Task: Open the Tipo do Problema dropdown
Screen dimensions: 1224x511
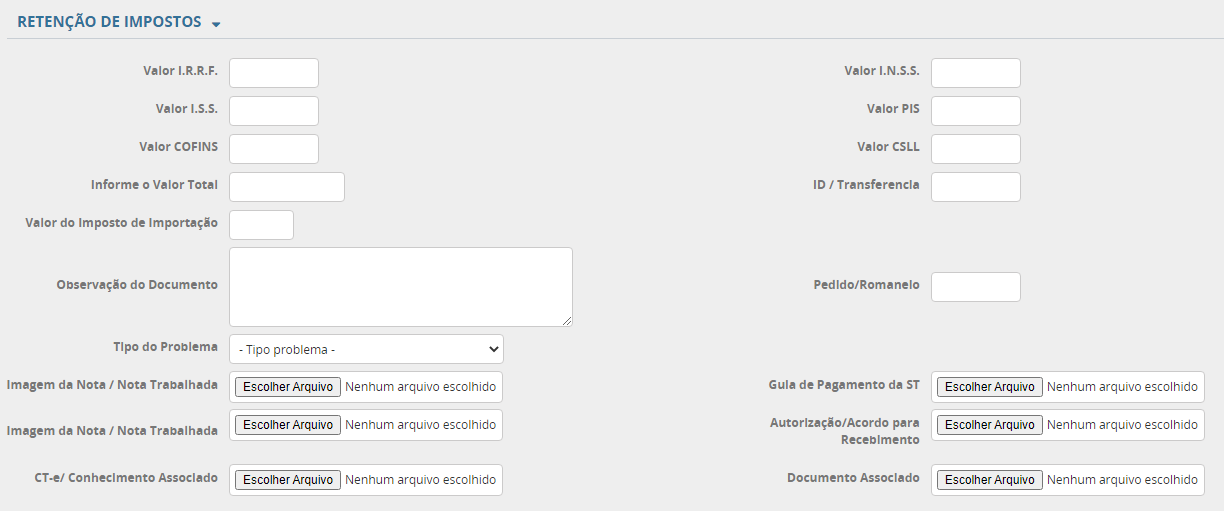Action: tap(366, 349)
